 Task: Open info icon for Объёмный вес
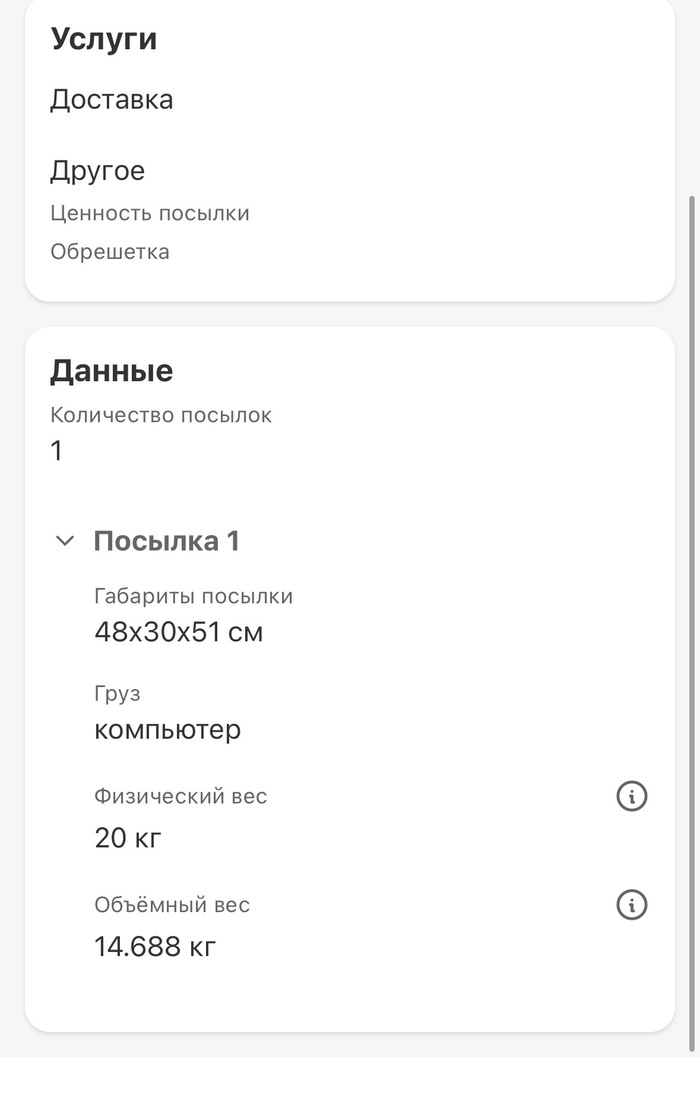coord(631,905)
